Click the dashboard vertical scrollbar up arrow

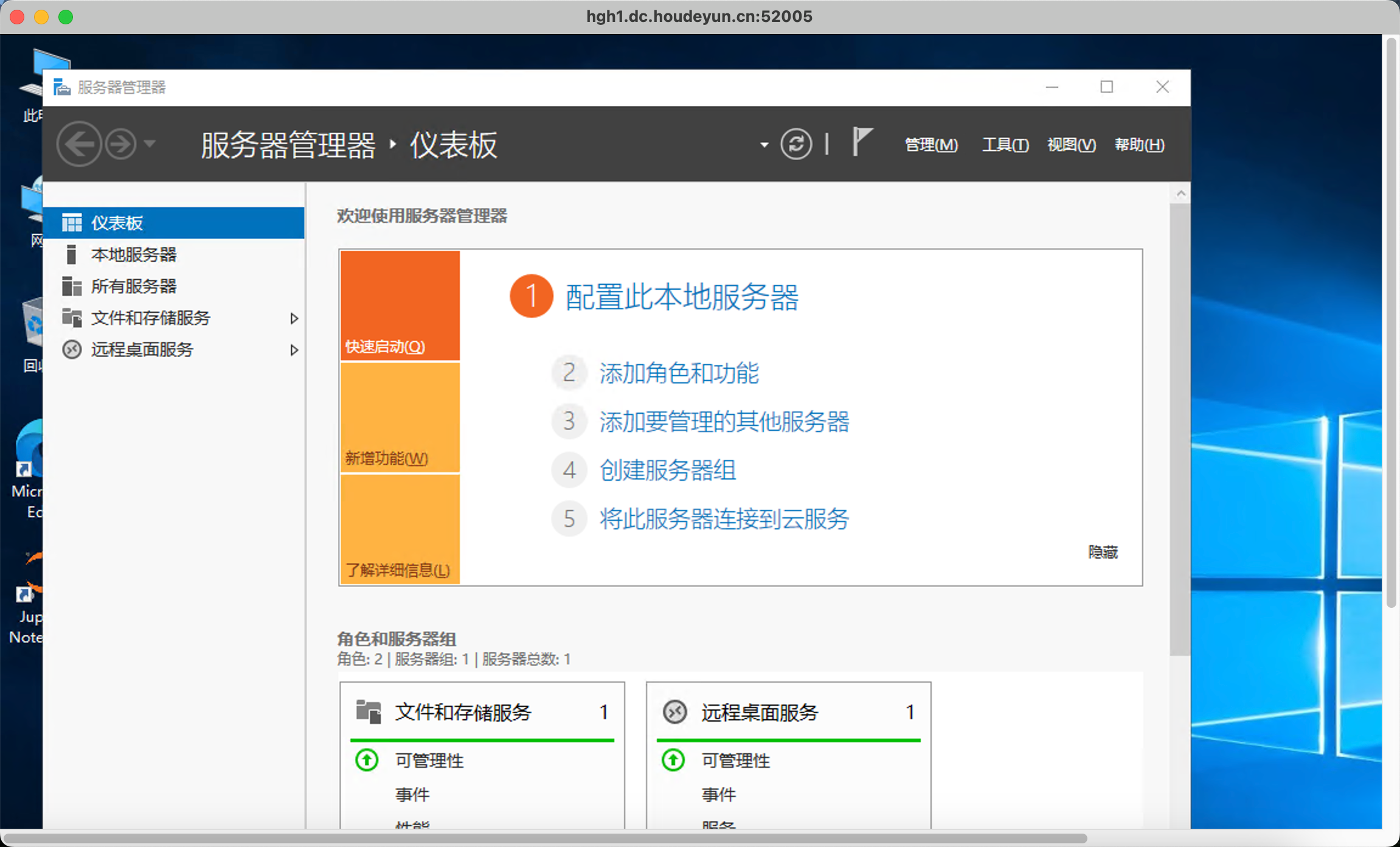point(1180,194)
